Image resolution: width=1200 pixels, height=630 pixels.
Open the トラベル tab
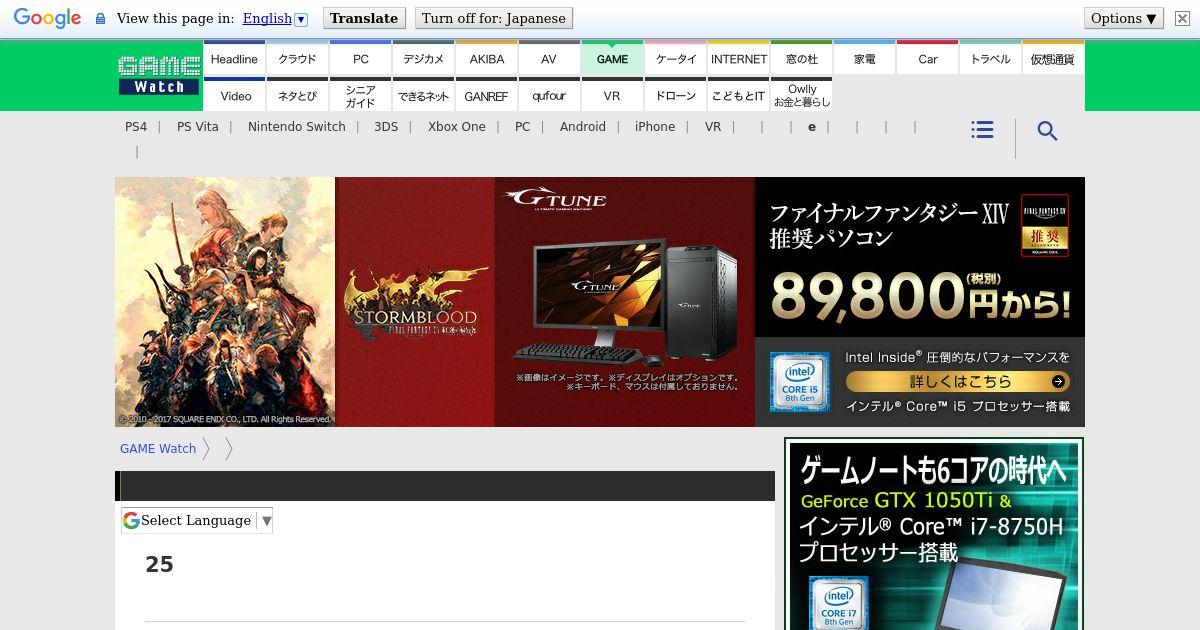[990, 59]
